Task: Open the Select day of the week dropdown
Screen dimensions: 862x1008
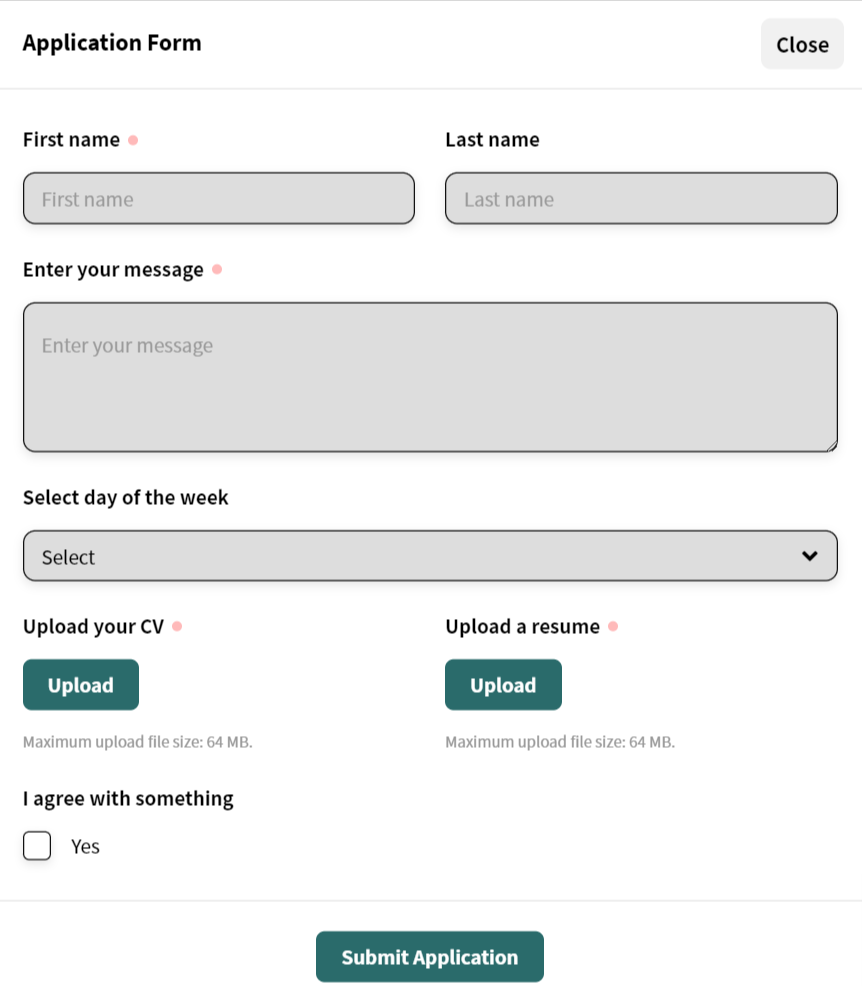Action: (430, 556)
